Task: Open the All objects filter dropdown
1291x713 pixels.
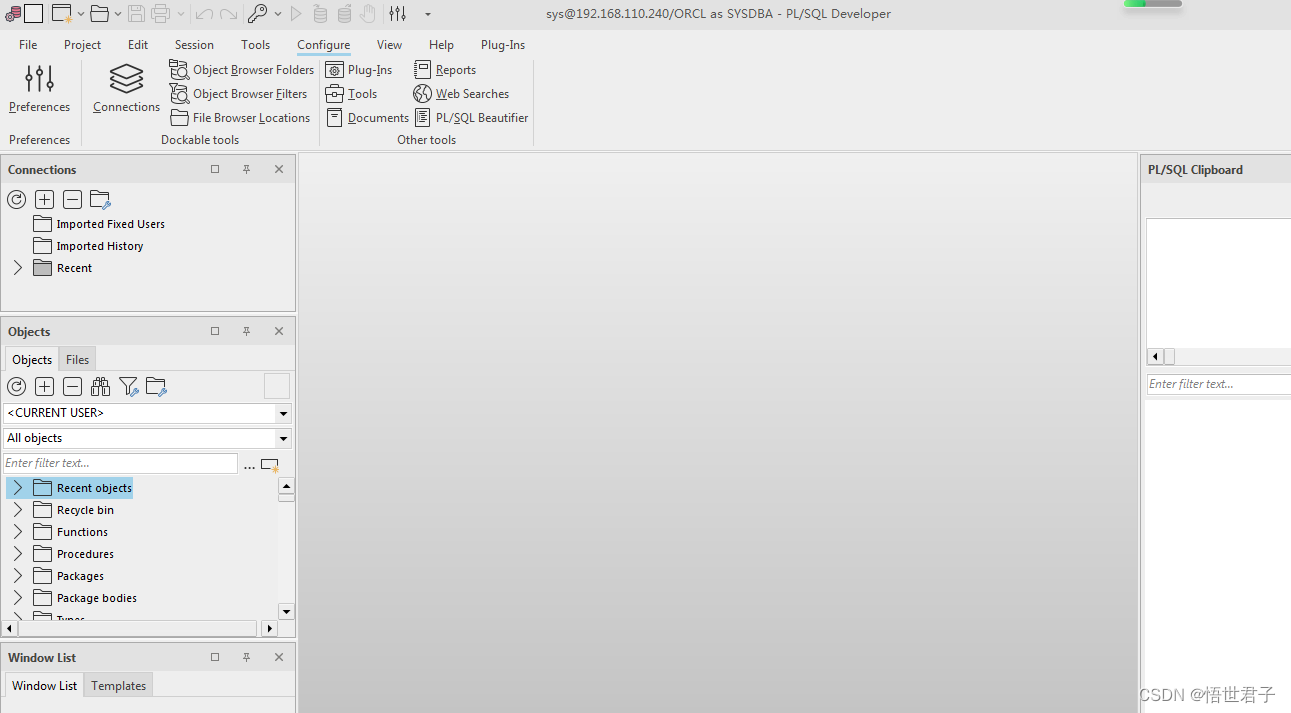Action: (284, 439)
